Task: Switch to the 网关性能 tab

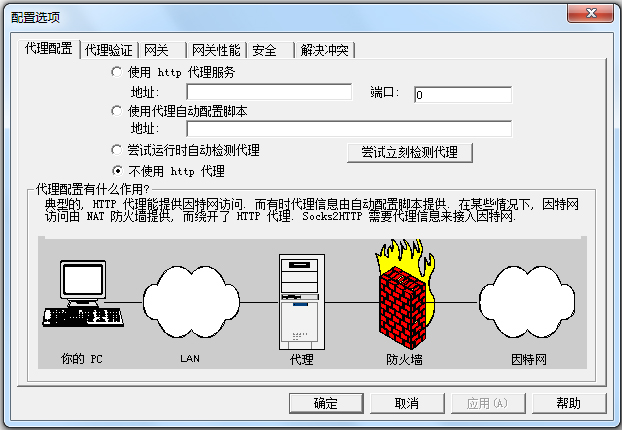Action: tap(216, 50)
